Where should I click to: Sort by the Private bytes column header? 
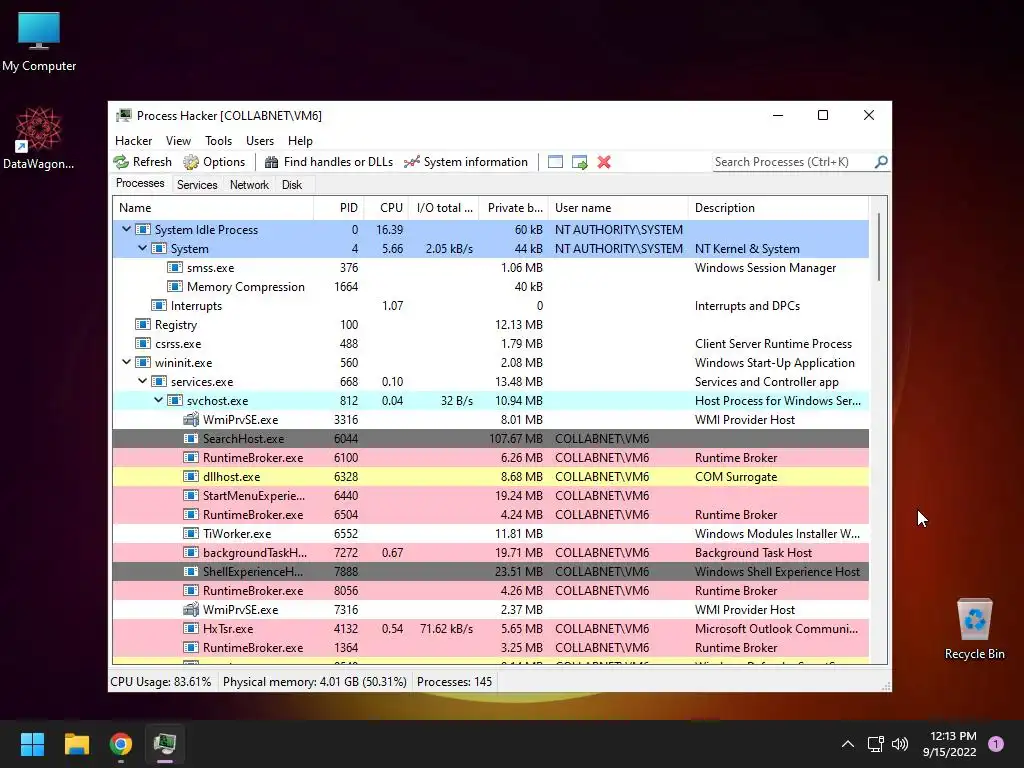tap(514, 208)
